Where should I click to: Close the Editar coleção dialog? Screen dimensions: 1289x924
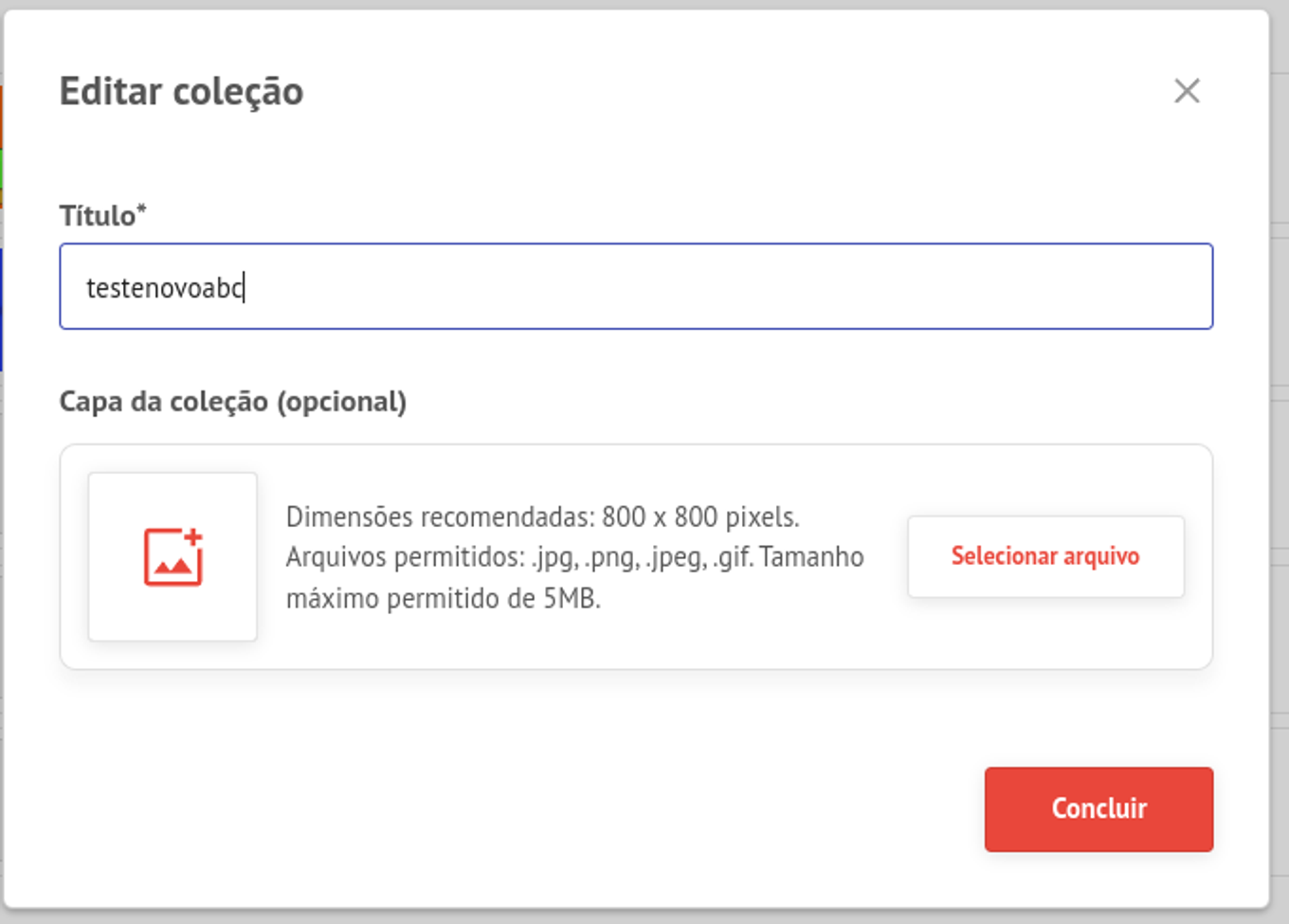[x=1187, y=91]
